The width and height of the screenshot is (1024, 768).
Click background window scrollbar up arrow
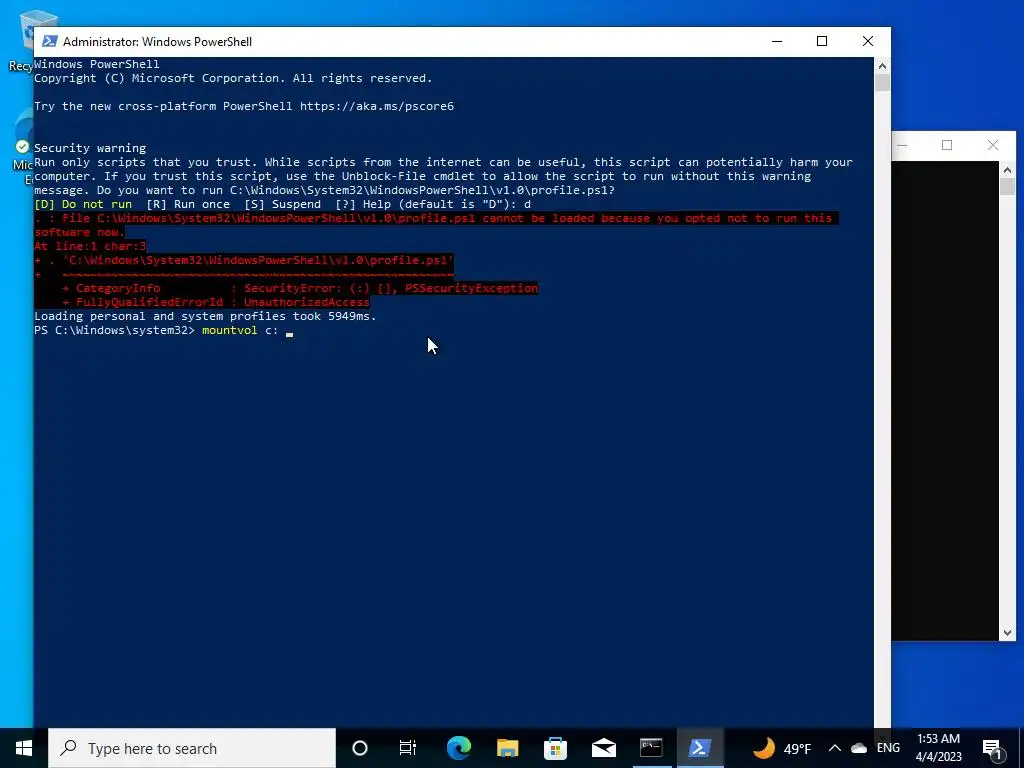(1007, 170)
